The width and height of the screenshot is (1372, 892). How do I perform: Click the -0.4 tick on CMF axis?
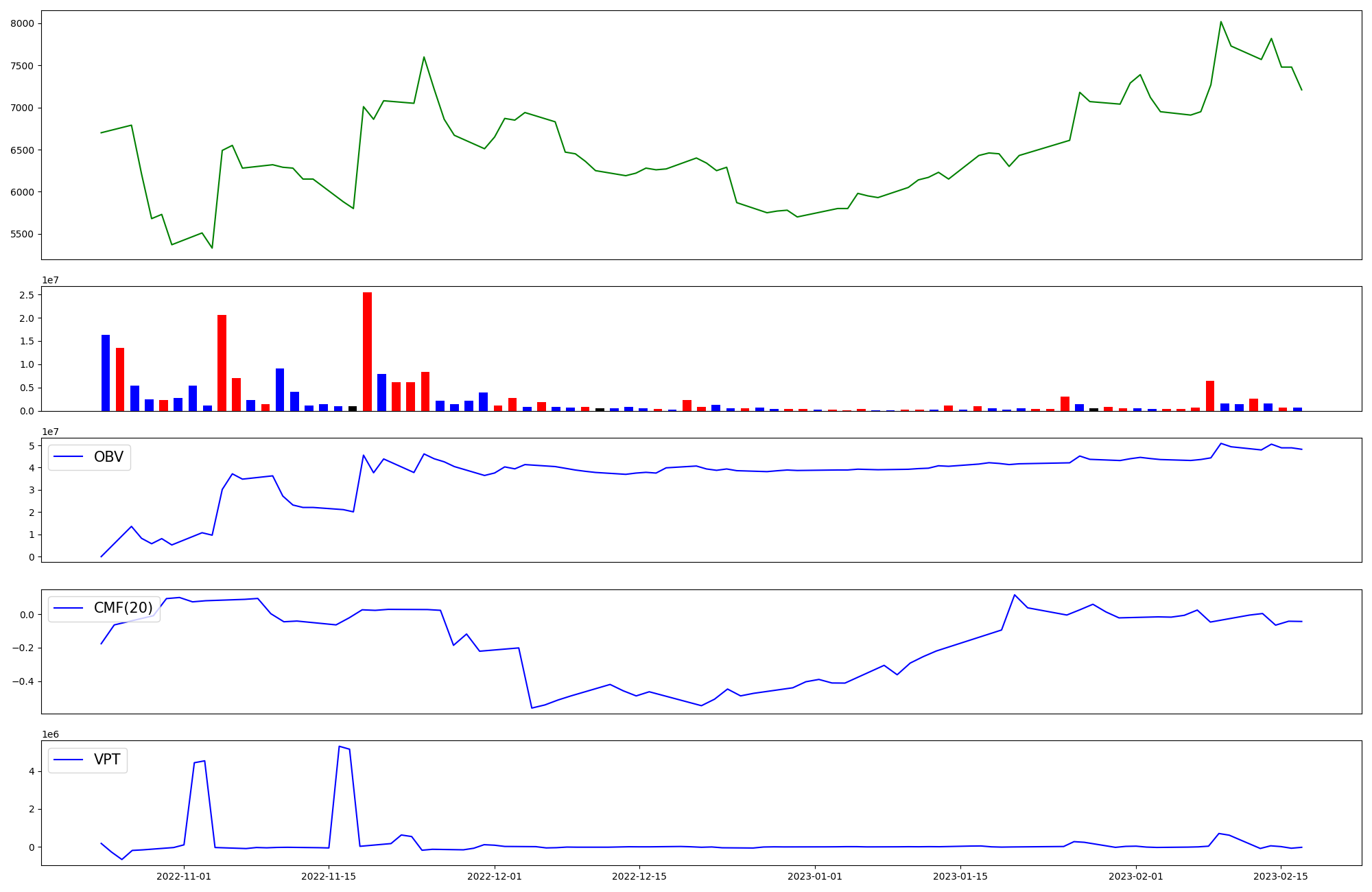tap(23, 681)
